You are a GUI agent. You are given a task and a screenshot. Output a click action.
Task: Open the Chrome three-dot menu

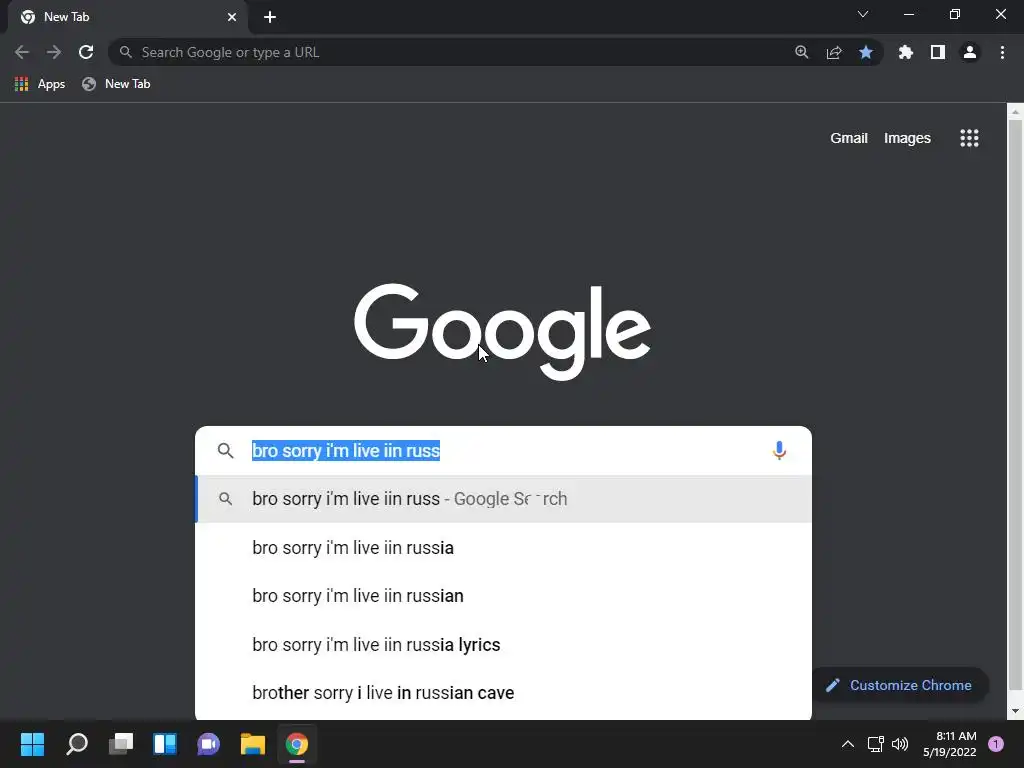(1002, 52)
